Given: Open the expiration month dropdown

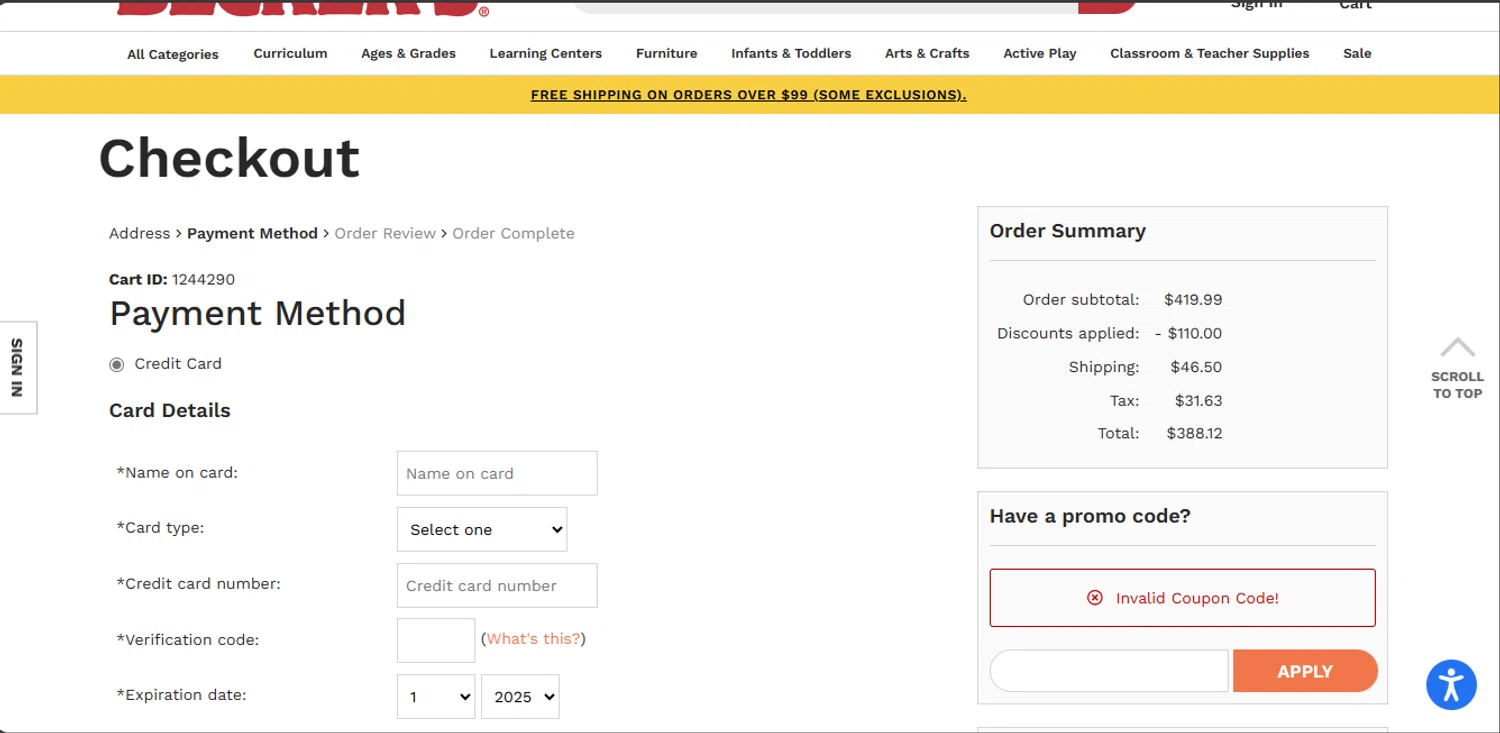Looking at the screenshot, I should (x=436, y=696).
